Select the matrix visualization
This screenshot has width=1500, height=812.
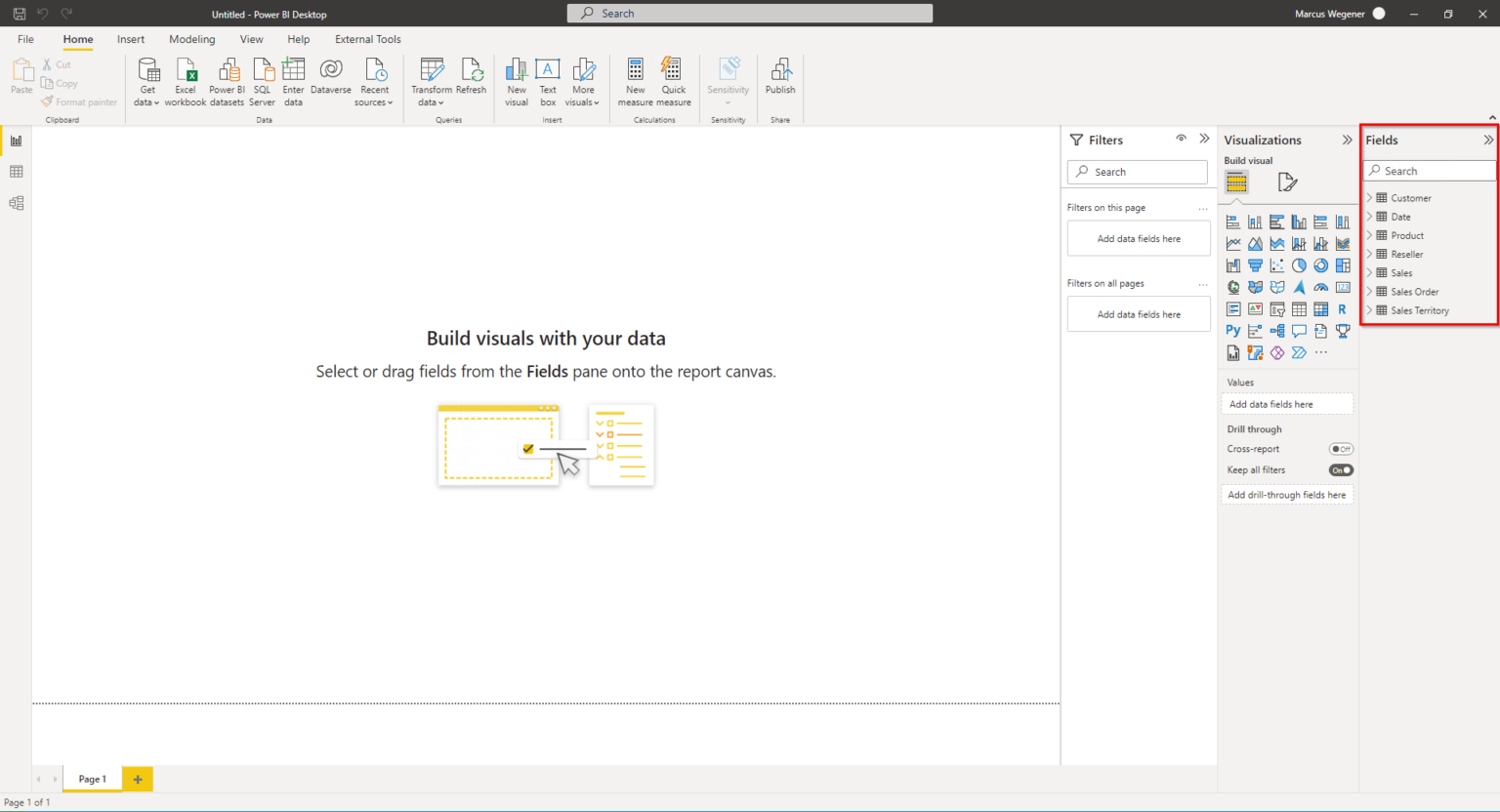pyautogui.click(x=1320, y=308)
